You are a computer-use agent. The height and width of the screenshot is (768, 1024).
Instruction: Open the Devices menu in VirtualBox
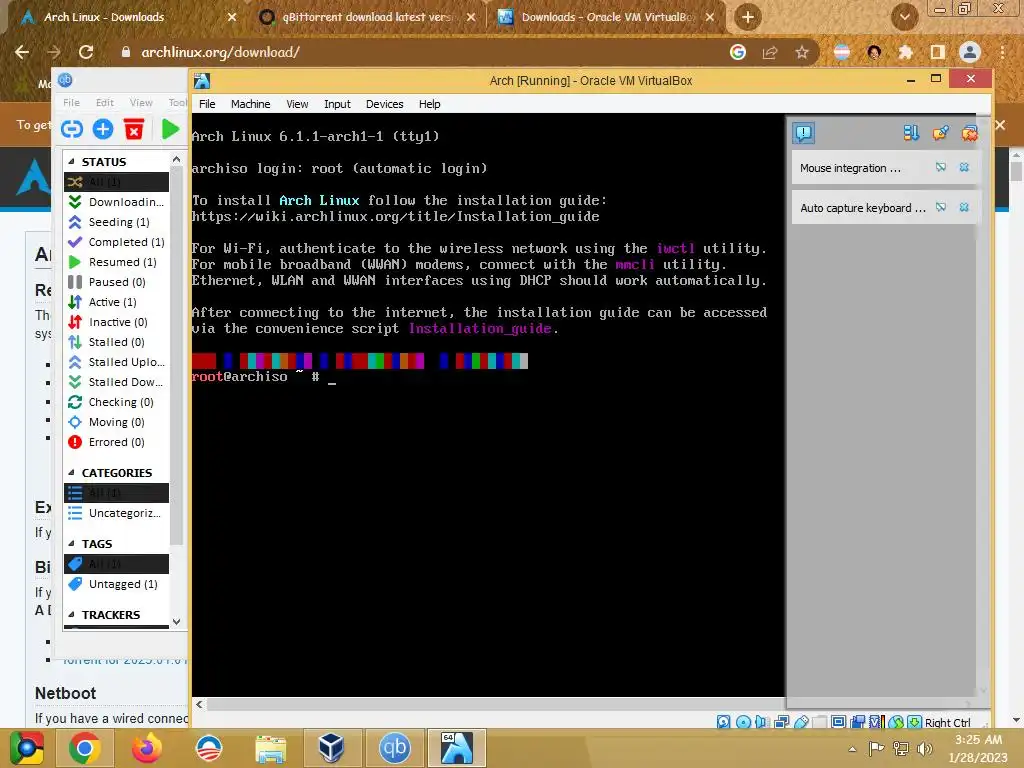tap(385, 104)
